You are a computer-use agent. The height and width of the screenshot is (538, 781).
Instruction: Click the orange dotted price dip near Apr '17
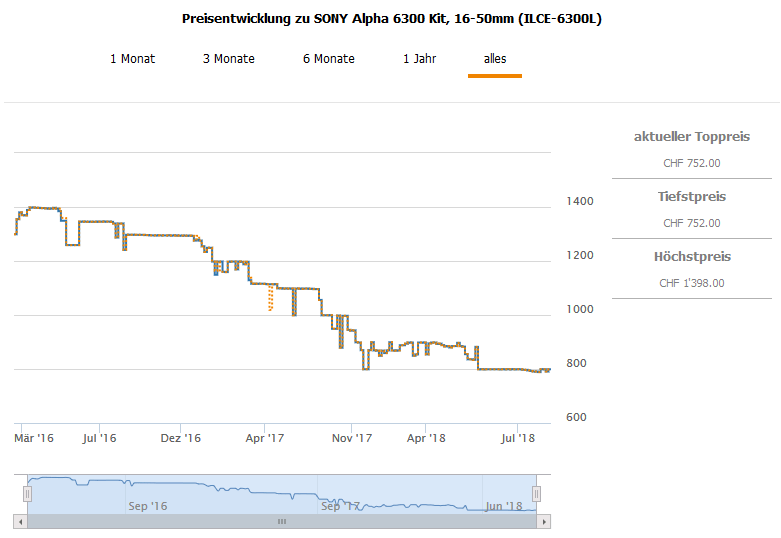coord(270,299)
